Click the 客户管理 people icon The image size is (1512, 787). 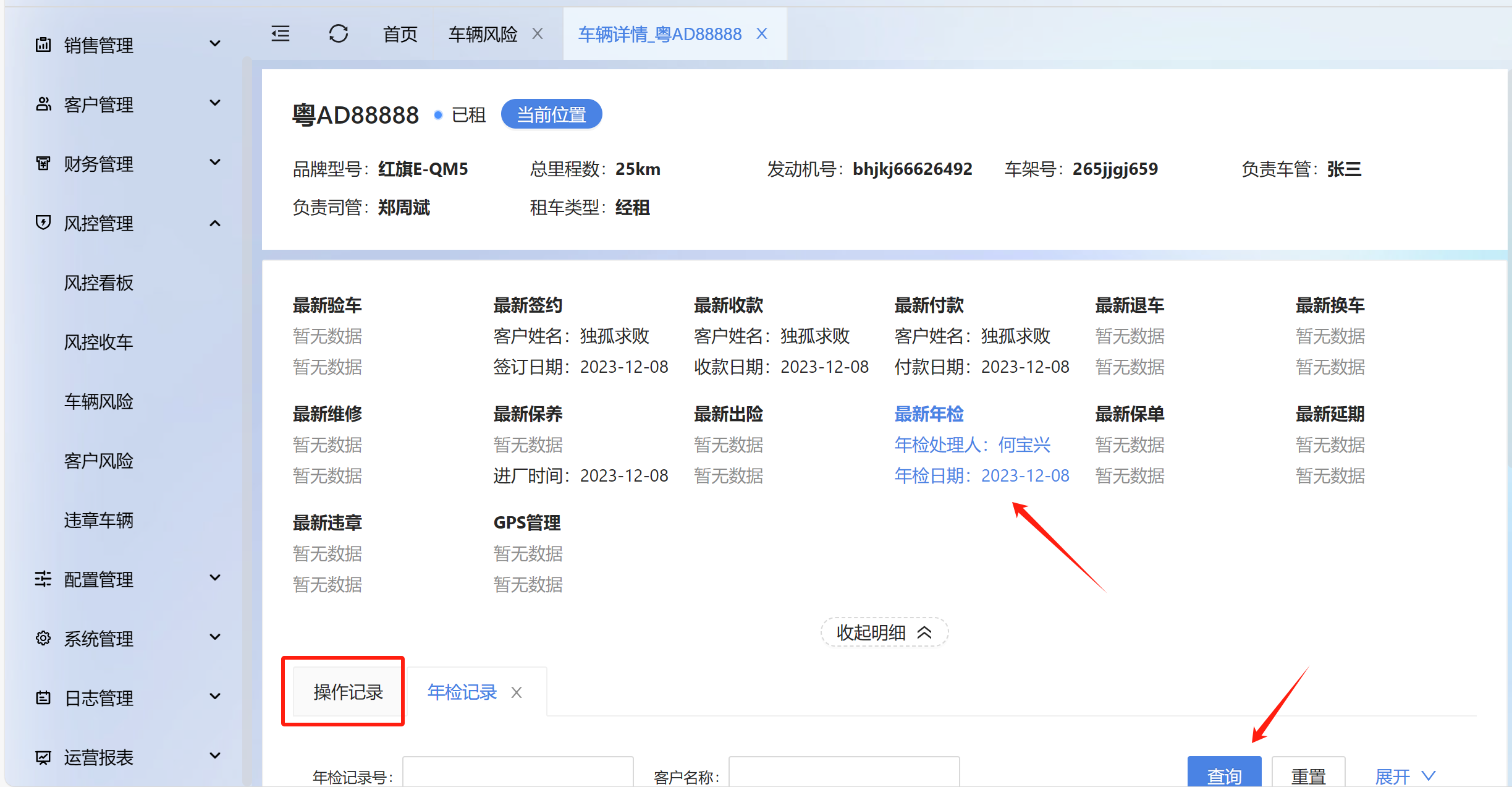(x=43, y=104)
